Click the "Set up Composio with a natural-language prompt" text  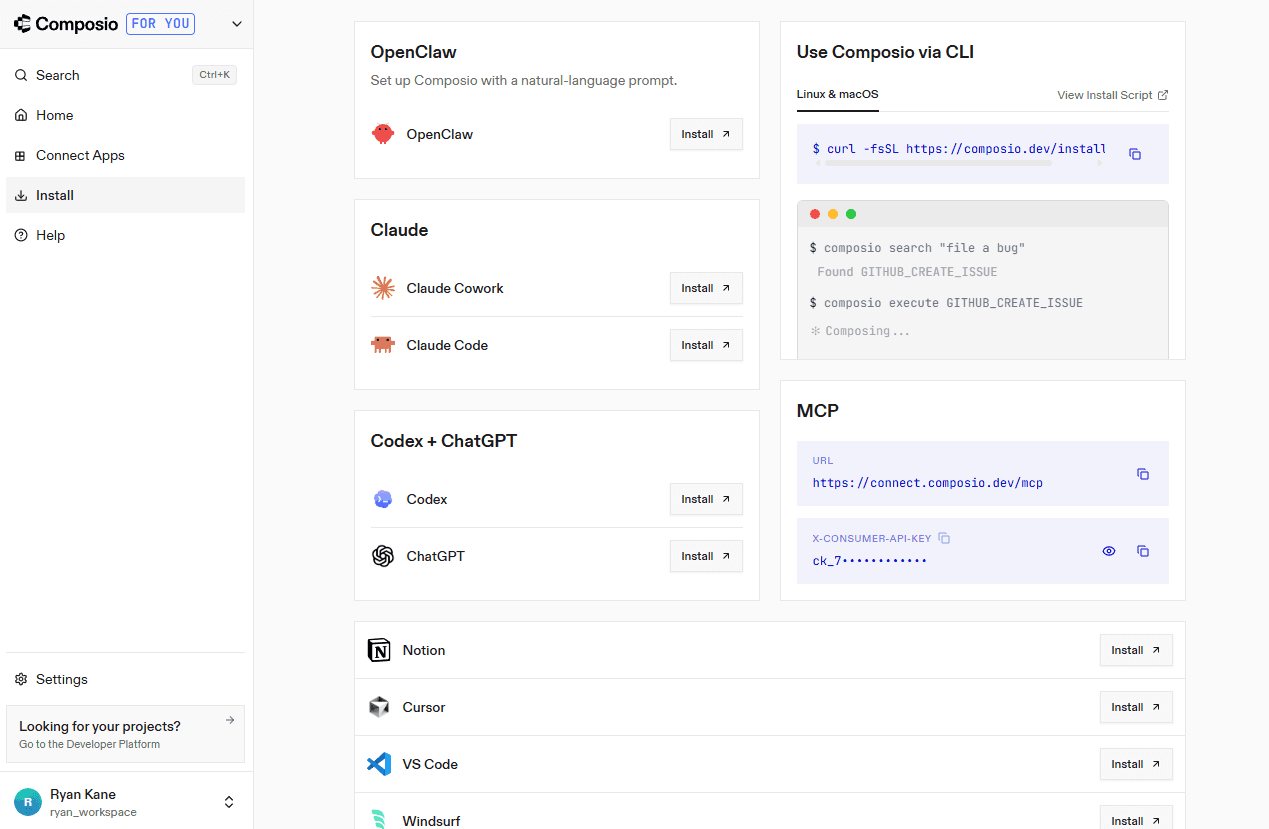[524, 80]
